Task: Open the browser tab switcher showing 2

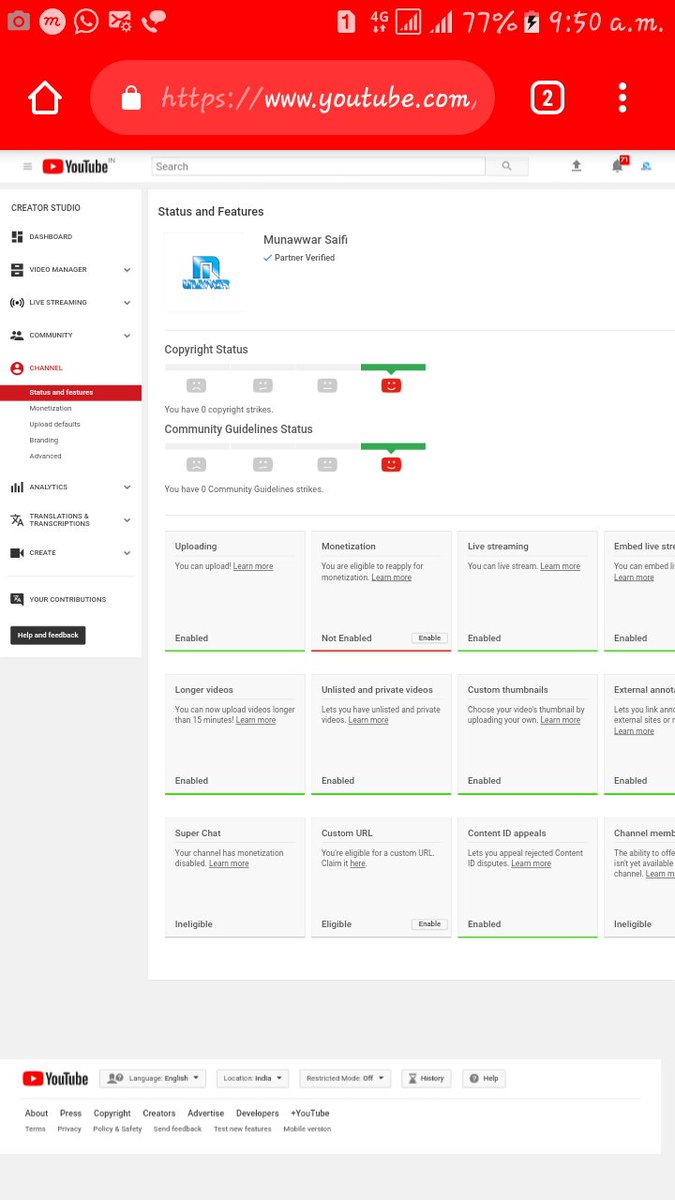Action: tap(547, 98)
